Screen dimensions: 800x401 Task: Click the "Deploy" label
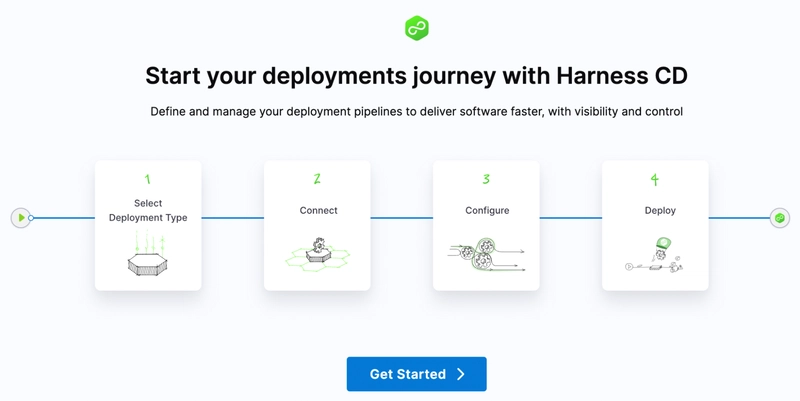[660, 210]
